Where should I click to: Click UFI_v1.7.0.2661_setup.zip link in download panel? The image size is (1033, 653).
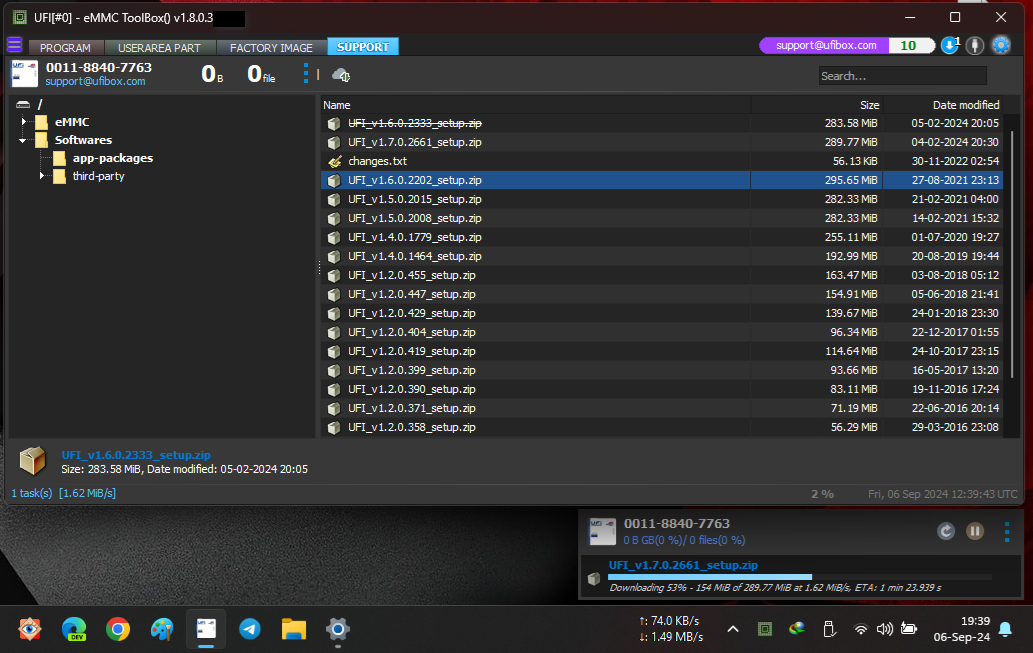[x=683, y=565]
